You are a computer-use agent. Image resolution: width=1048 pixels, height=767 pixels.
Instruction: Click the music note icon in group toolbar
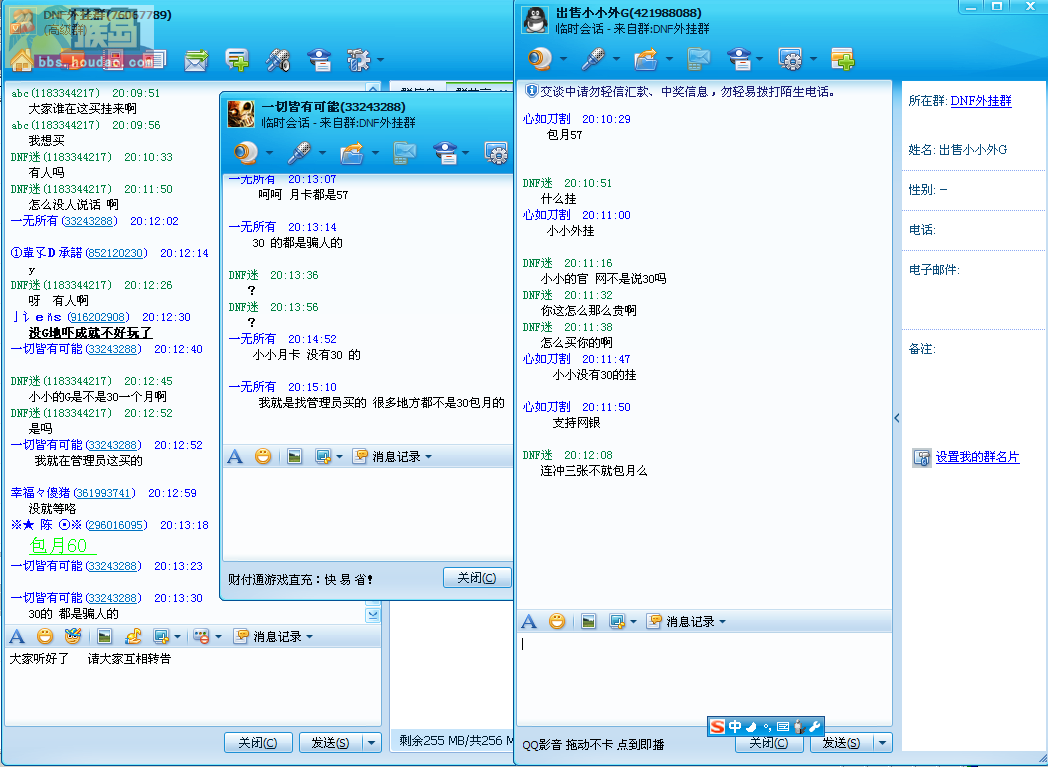pos(133,637)
